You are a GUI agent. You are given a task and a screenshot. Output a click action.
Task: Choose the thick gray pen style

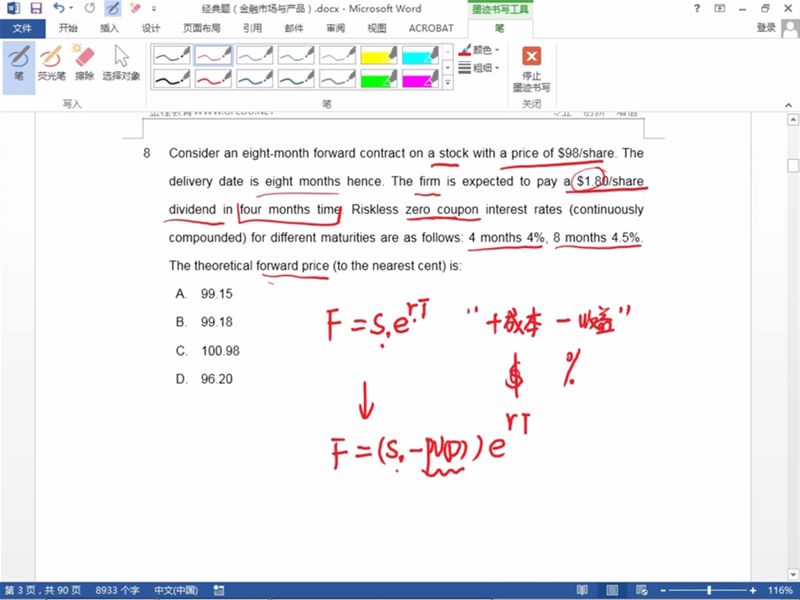(337, 78)
